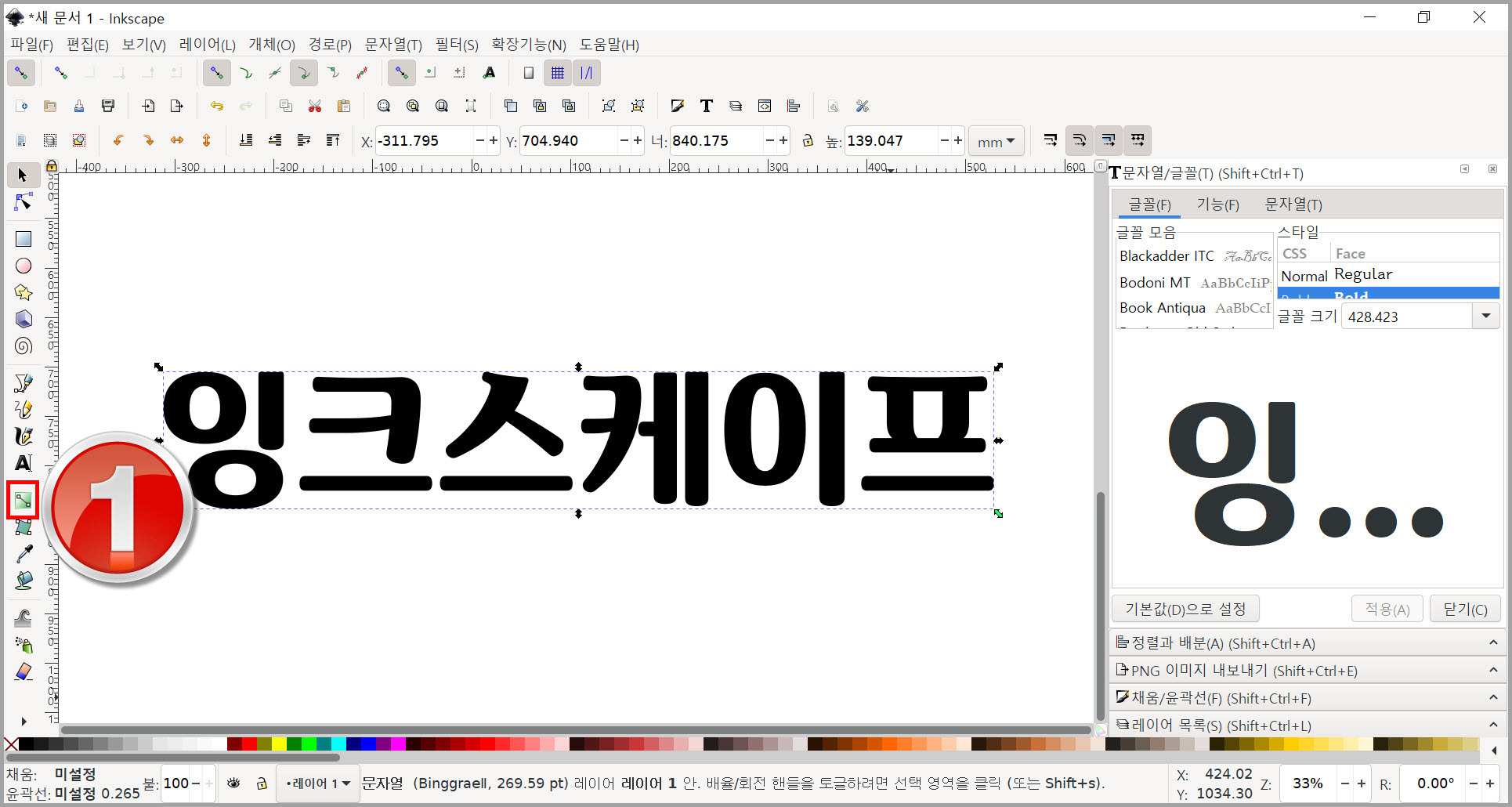
Task: Click the 닫기(C) button
Action: tap(1465, 609)
